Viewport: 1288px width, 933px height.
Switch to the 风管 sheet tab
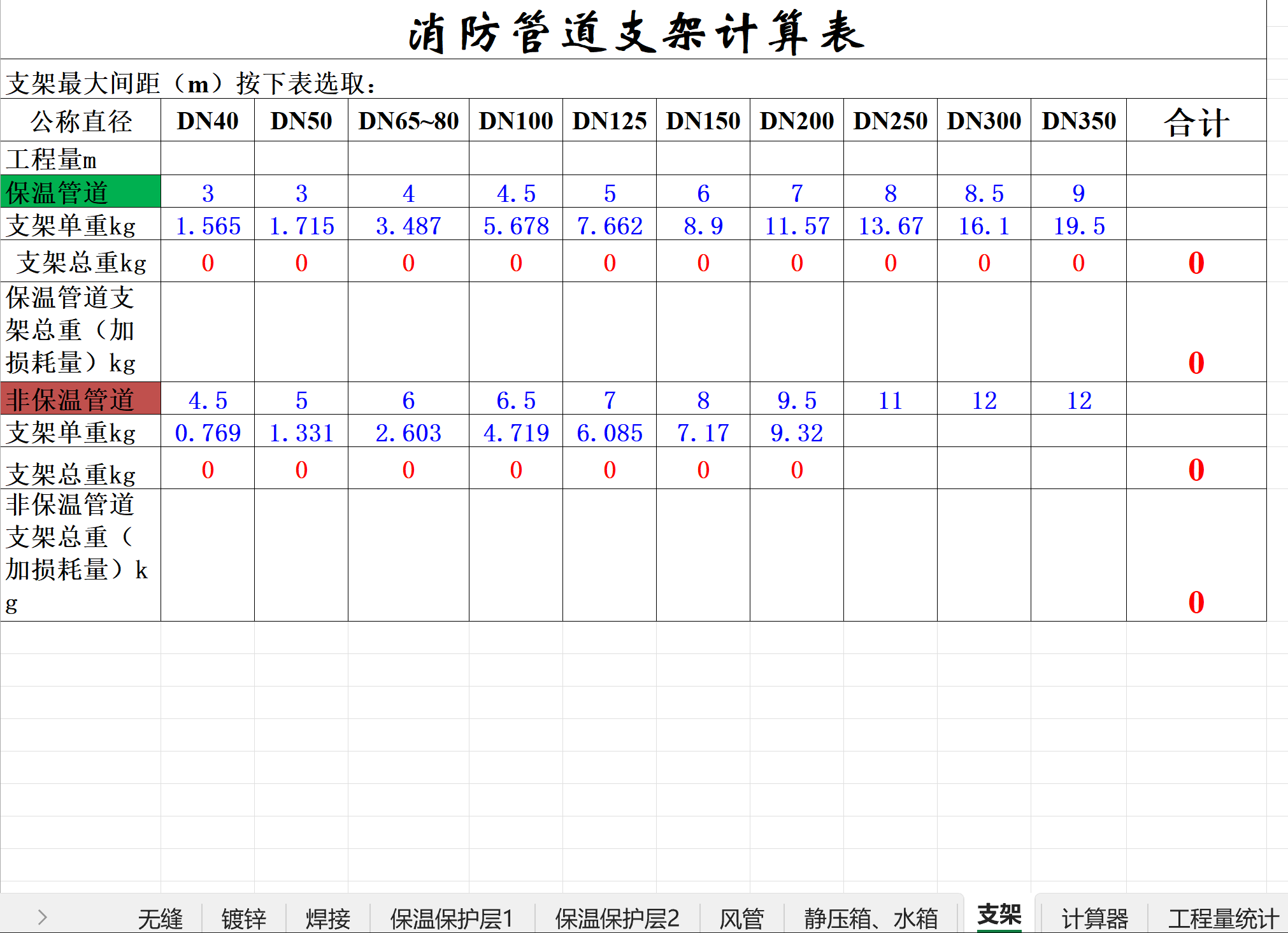[741, 918]
